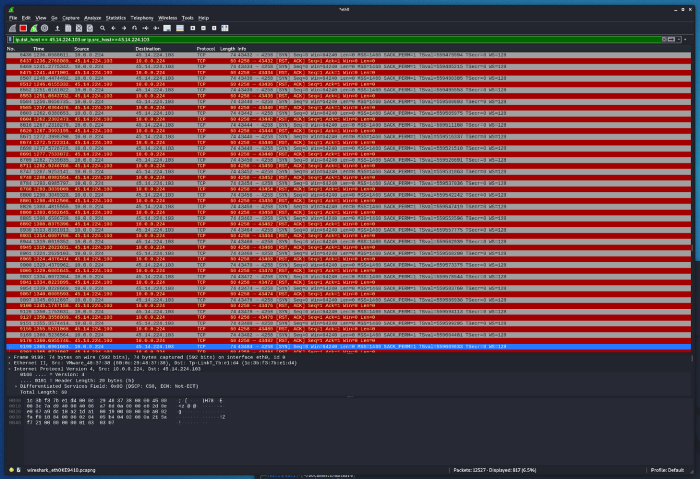The height and width of the screenshot is (479, 700).
Task: Stop the running capture with red square
Action: 23,28
